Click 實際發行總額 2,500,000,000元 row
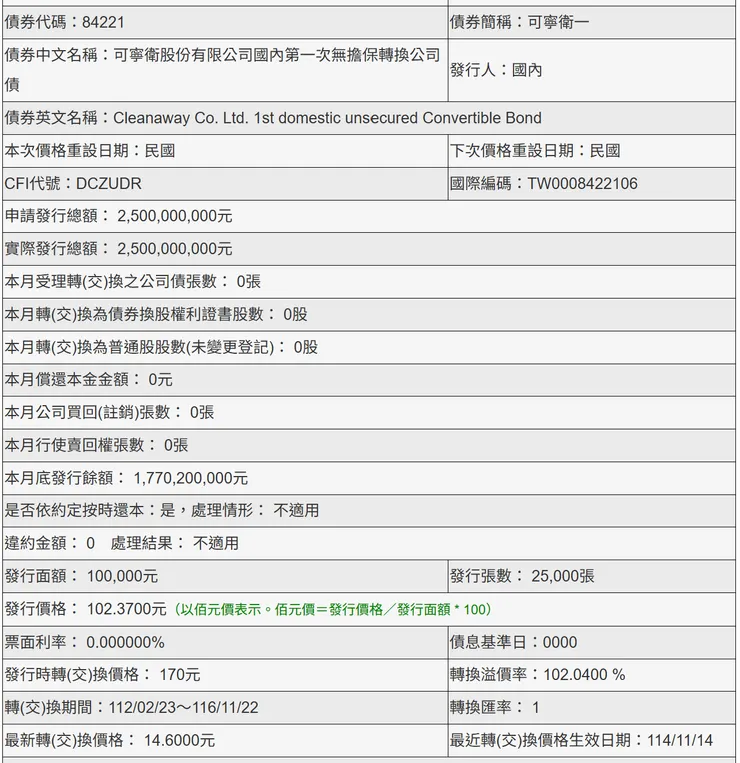Viewport: 740px width, 763px height. tap(369, 249)
